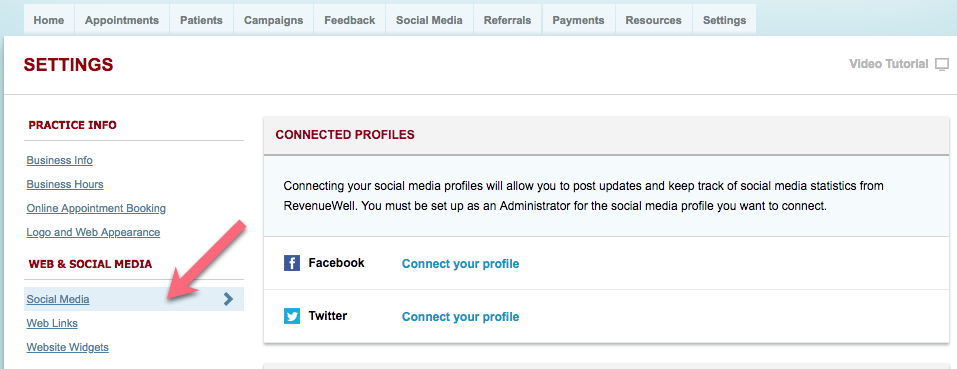Open the Social Media top navigation tab

coord(429,20)
